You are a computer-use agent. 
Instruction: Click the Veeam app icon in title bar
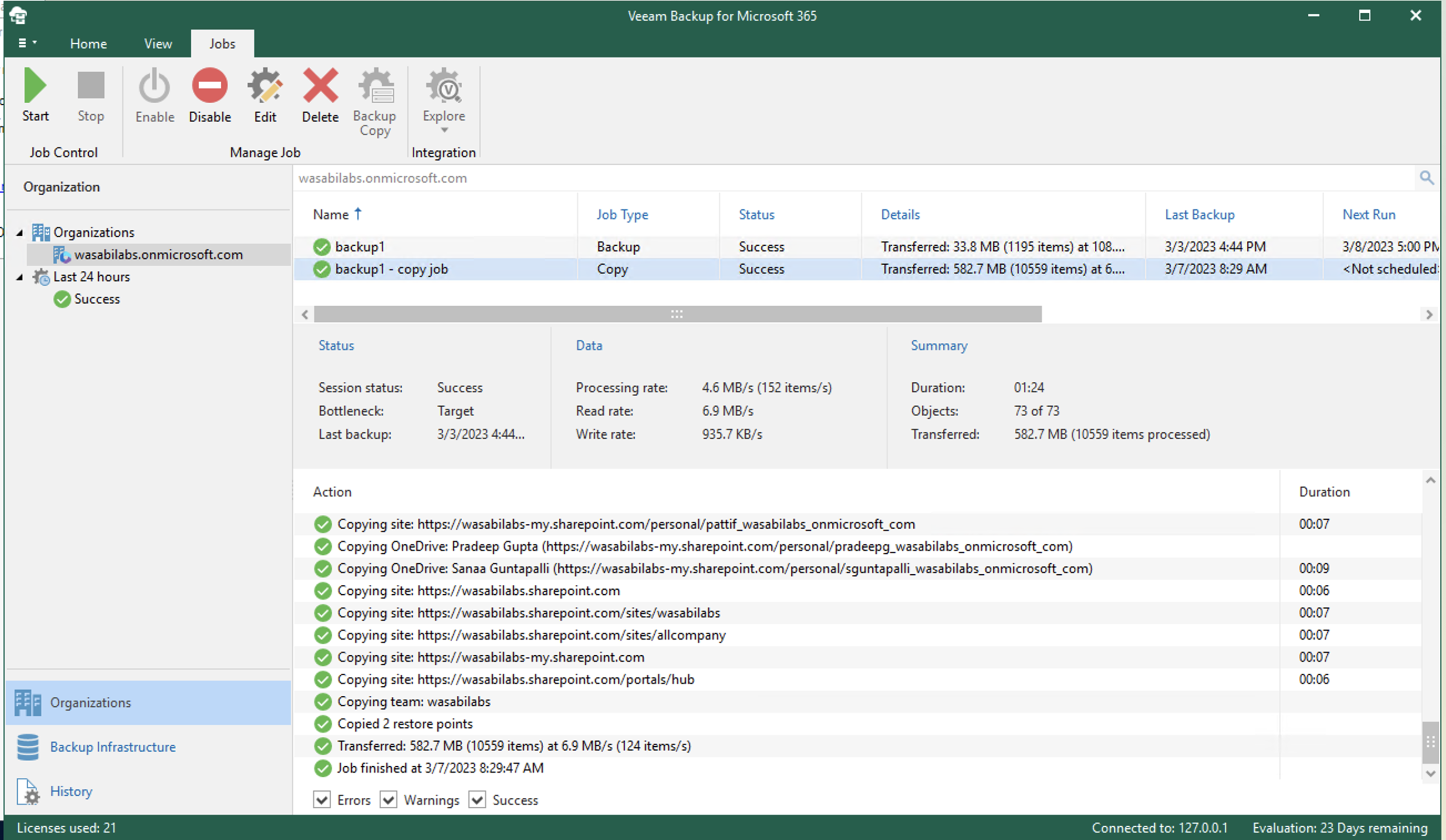pyautogui.click(x=18, y=15)
